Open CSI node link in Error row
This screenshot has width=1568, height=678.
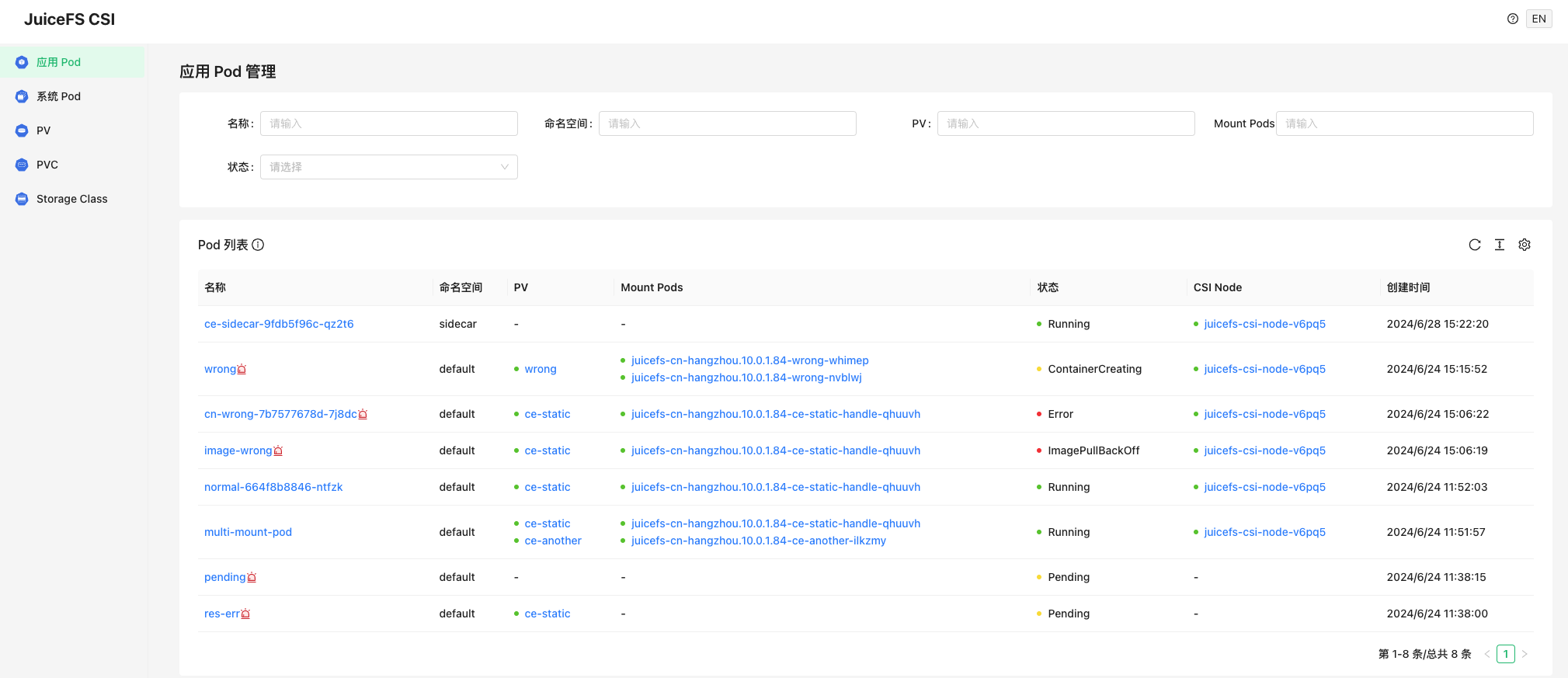click(1264, 414)
